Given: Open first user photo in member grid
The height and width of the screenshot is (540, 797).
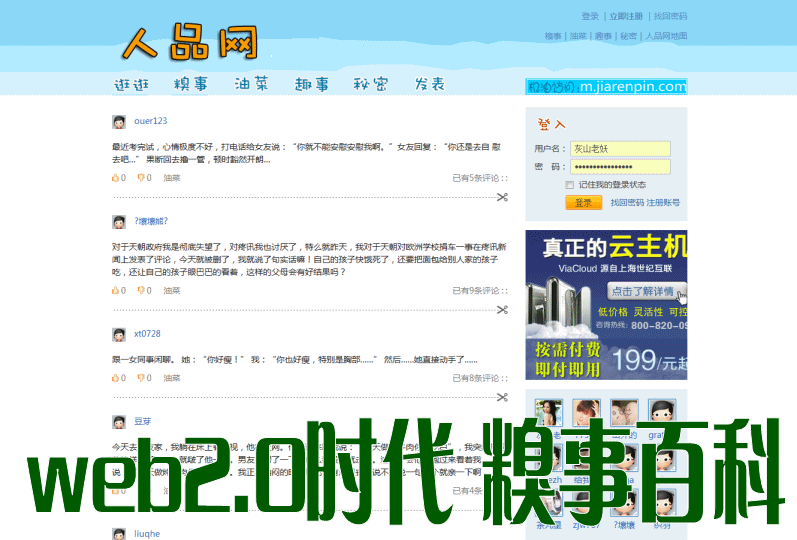Looking at the screenshot, I should point(549,412).
